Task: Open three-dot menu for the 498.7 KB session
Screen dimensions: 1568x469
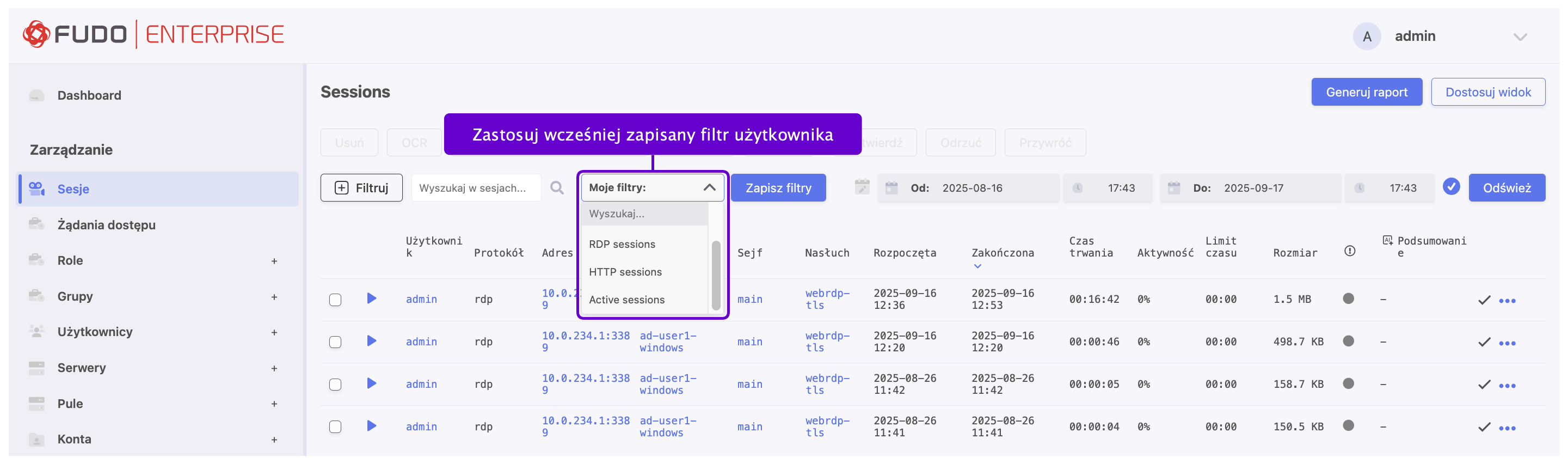Action: point(1506,343)
